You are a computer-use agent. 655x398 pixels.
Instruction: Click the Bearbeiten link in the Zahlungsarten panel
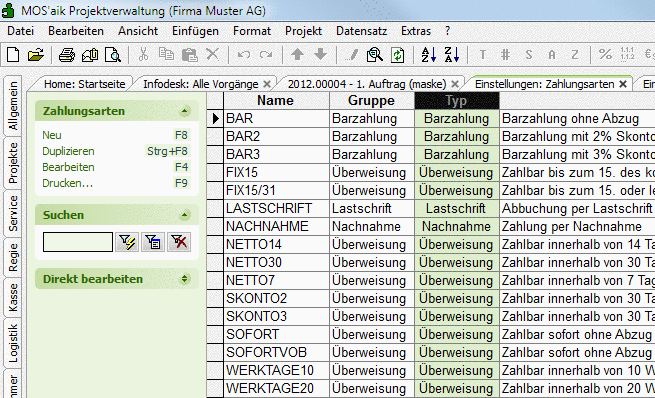point(68,167)
